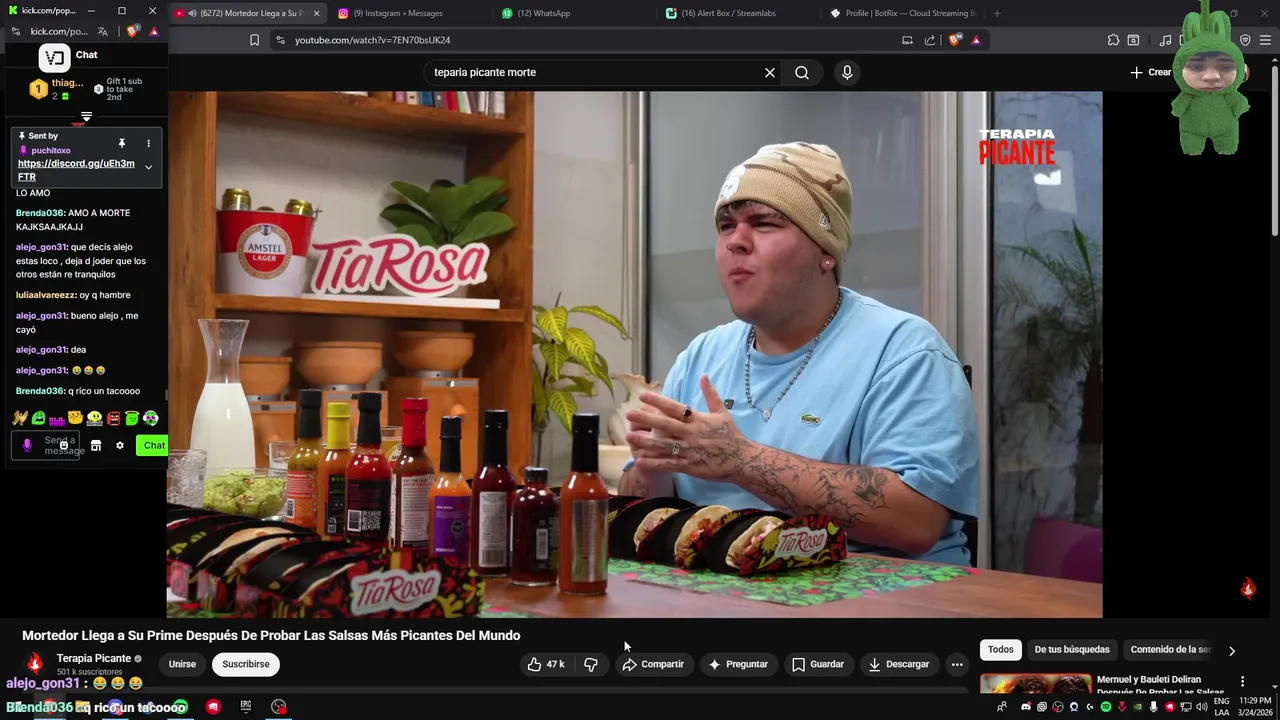The height and width of the screenshot is (720, 1280).
Task: Switch to BotRix Profile tab
Action: [902, 13]
